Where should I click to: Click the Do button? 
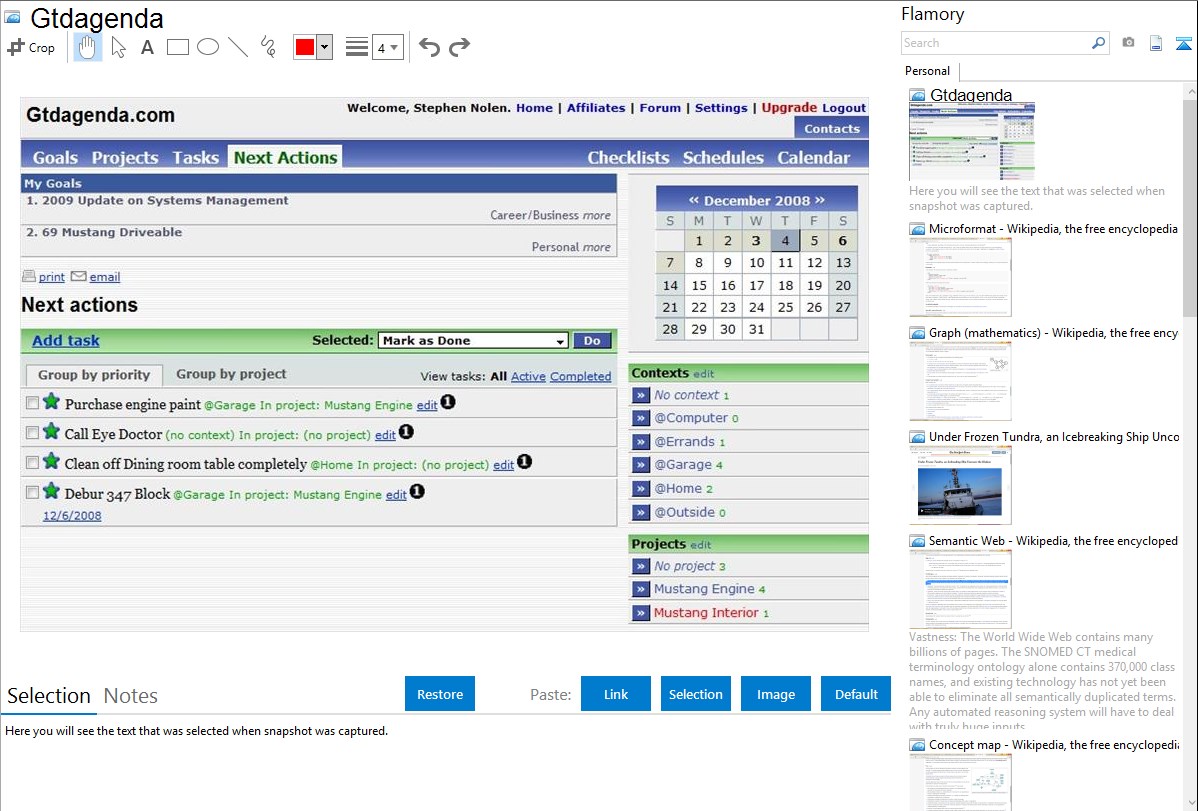coord(592,341)
